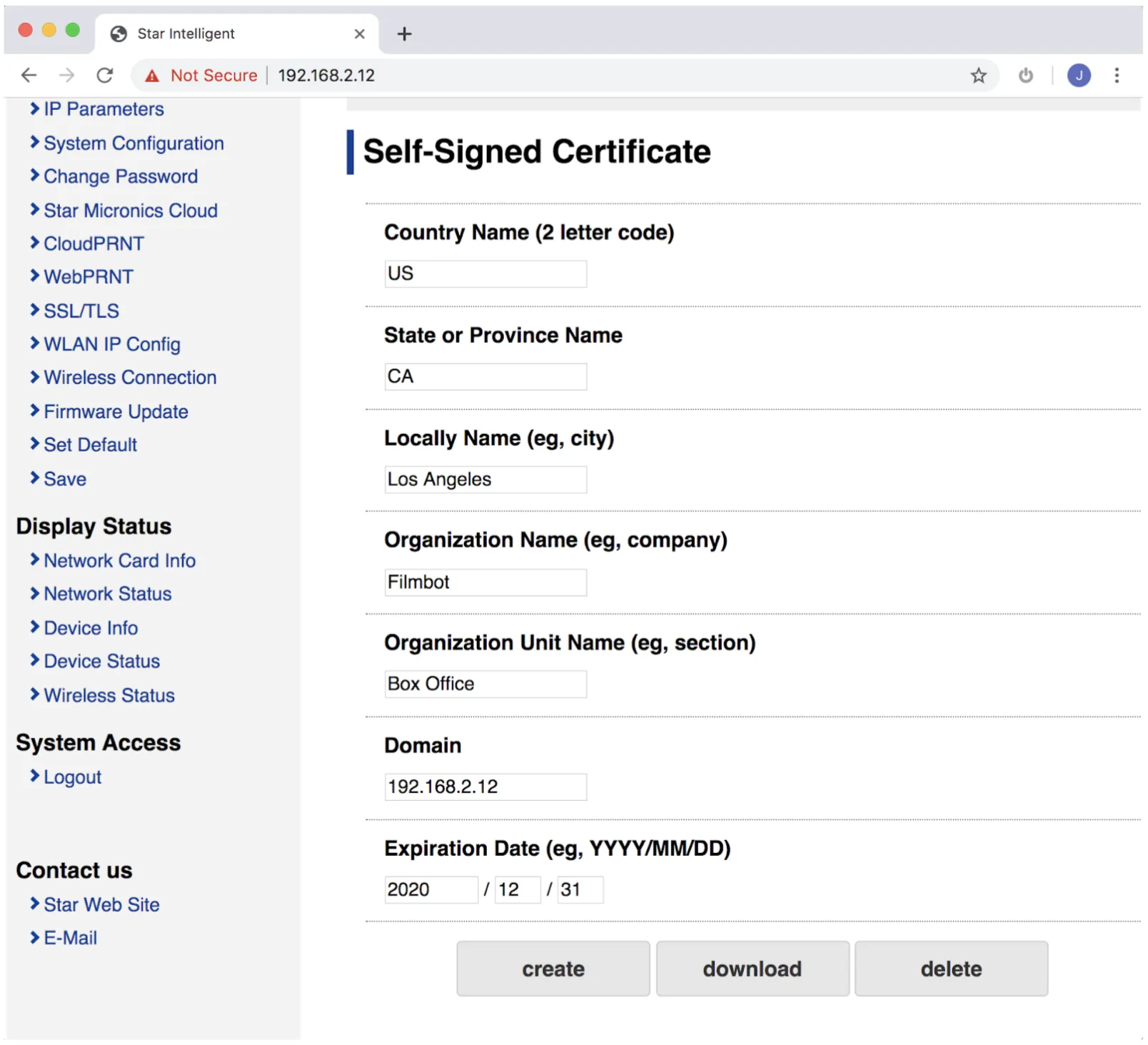View Device Status page
This screenshot has height=1045, width=1148.
pyautogui.click(x=101, y=661)
